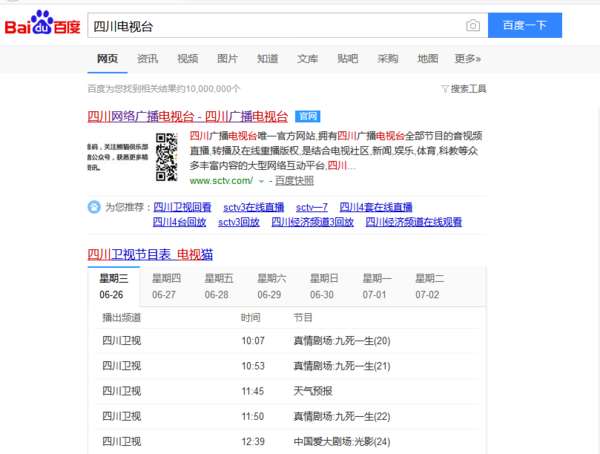Open 四川4套在线直播 suggestion link

tap(376, 207)
